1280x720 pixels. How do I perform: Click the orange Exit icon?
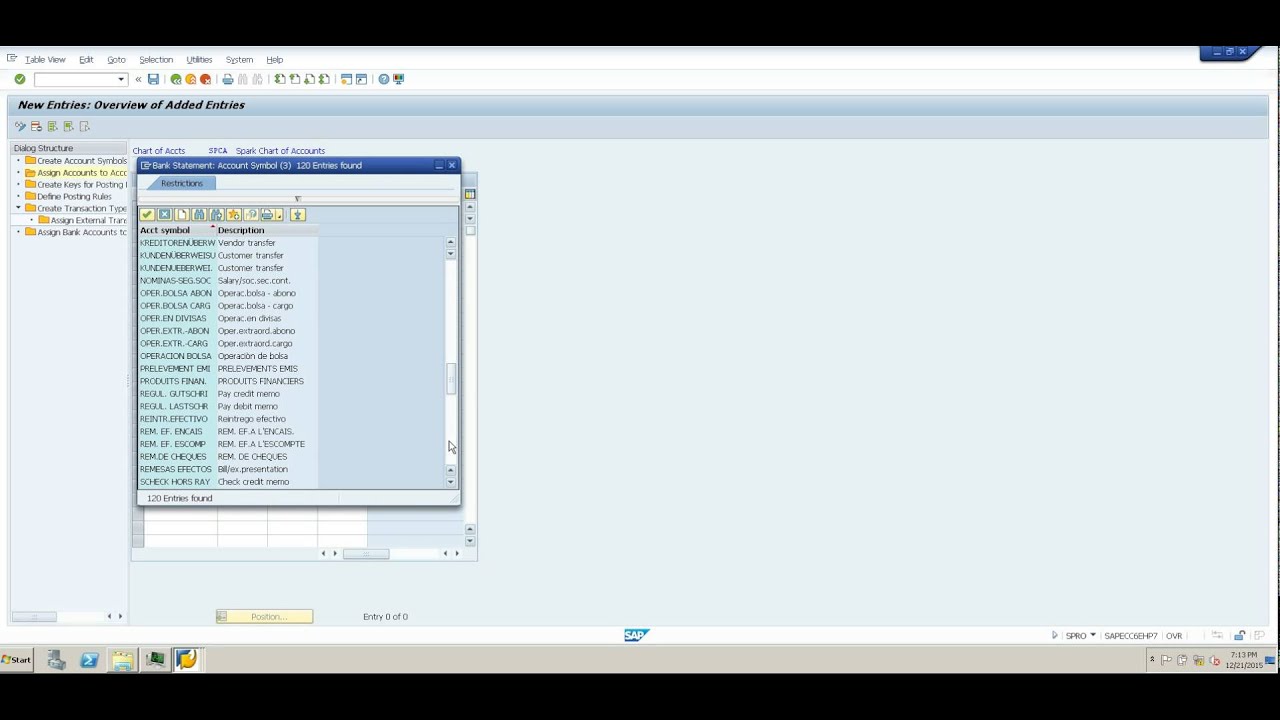(190, 79)
